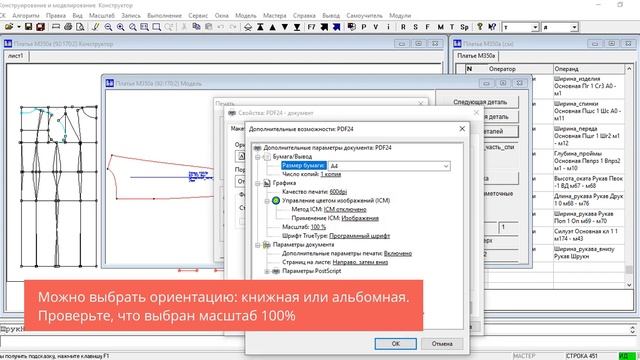Click the Направо, затем вниз pages link
The width and height of the screenshot is (640, 360).
pos(360,262)
